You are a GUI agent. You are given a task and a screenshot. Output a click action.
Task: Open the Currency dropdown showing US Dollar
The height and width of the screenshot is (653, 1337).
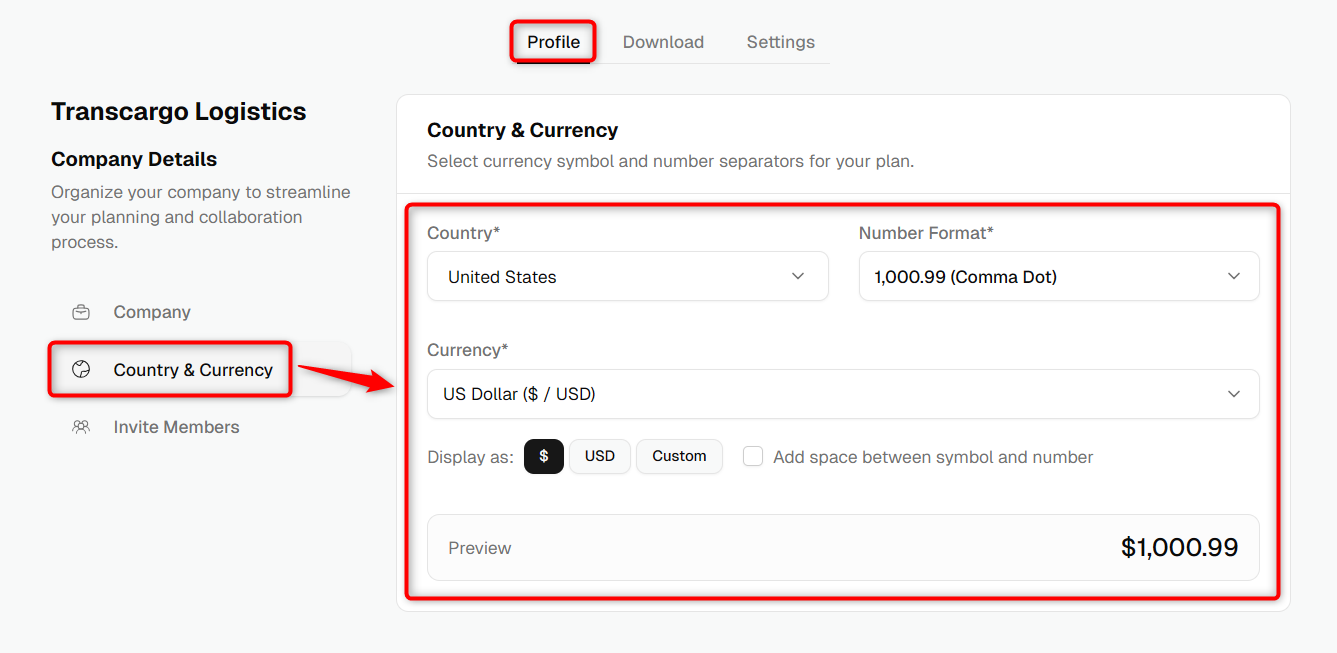pyautogui.click(x=843, y=394)
